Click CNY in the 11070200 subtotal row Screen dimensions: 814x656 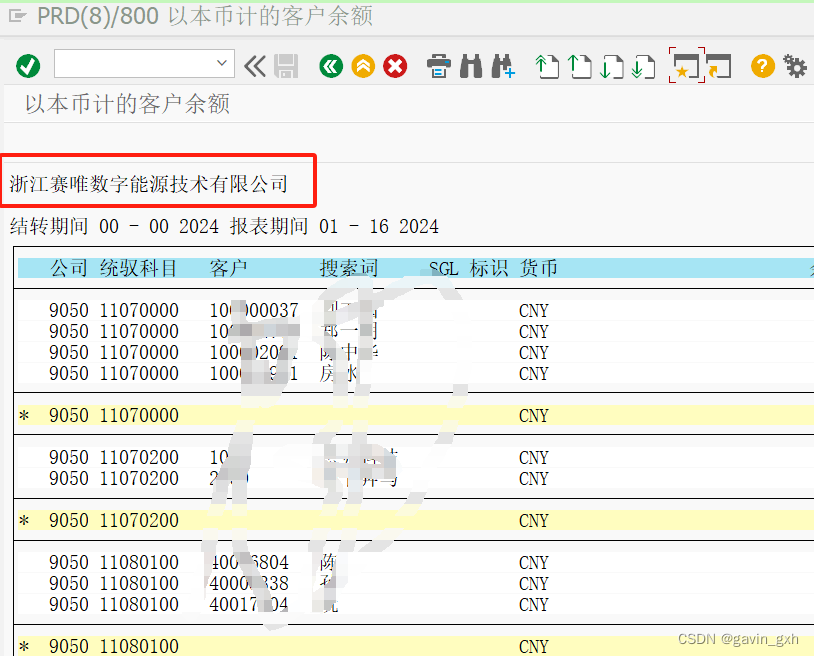(x=534, y=521)
